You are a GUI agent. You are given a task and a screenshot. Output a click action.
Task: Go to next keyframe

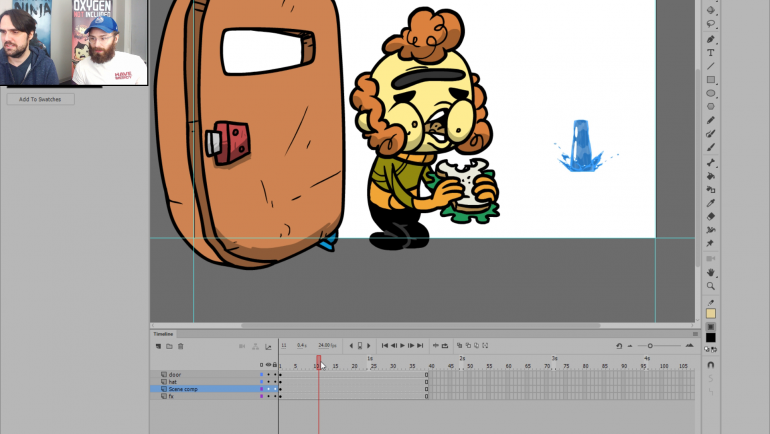point(369,346)
